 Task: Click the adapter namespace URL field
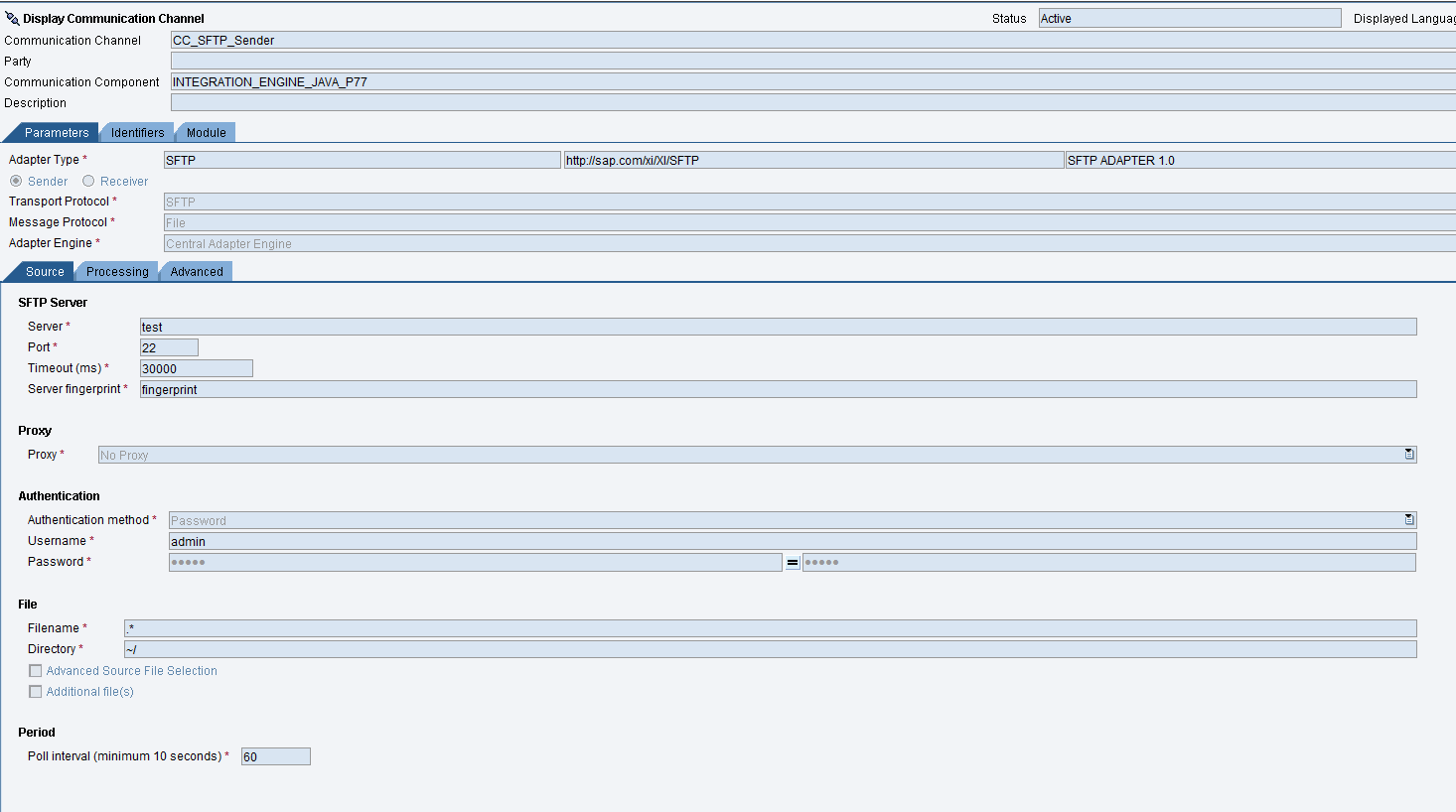pyautogui.click(x=813, y=160)
